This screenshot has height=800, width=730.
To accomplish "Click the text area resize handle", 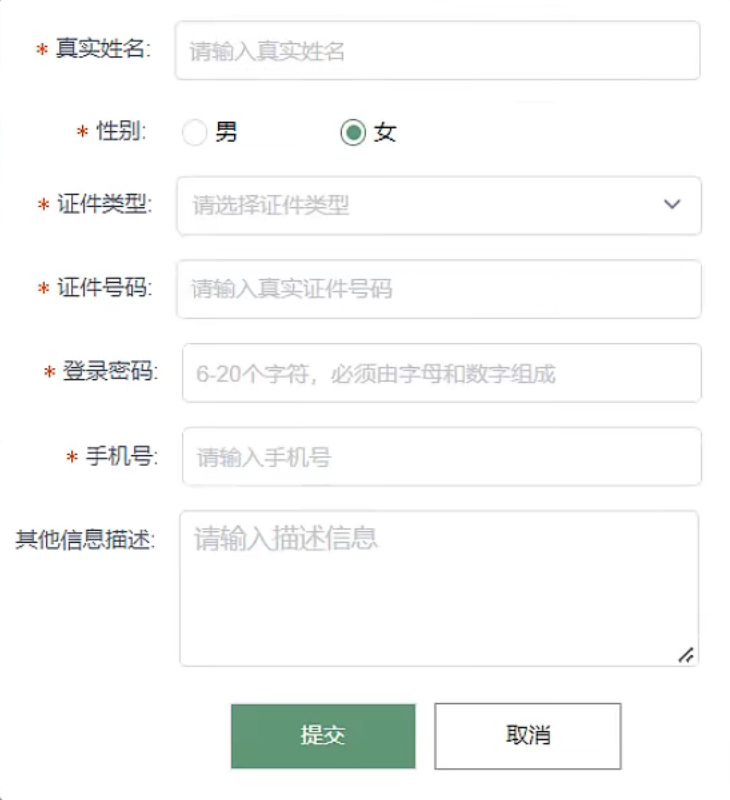I will [686, 655].
